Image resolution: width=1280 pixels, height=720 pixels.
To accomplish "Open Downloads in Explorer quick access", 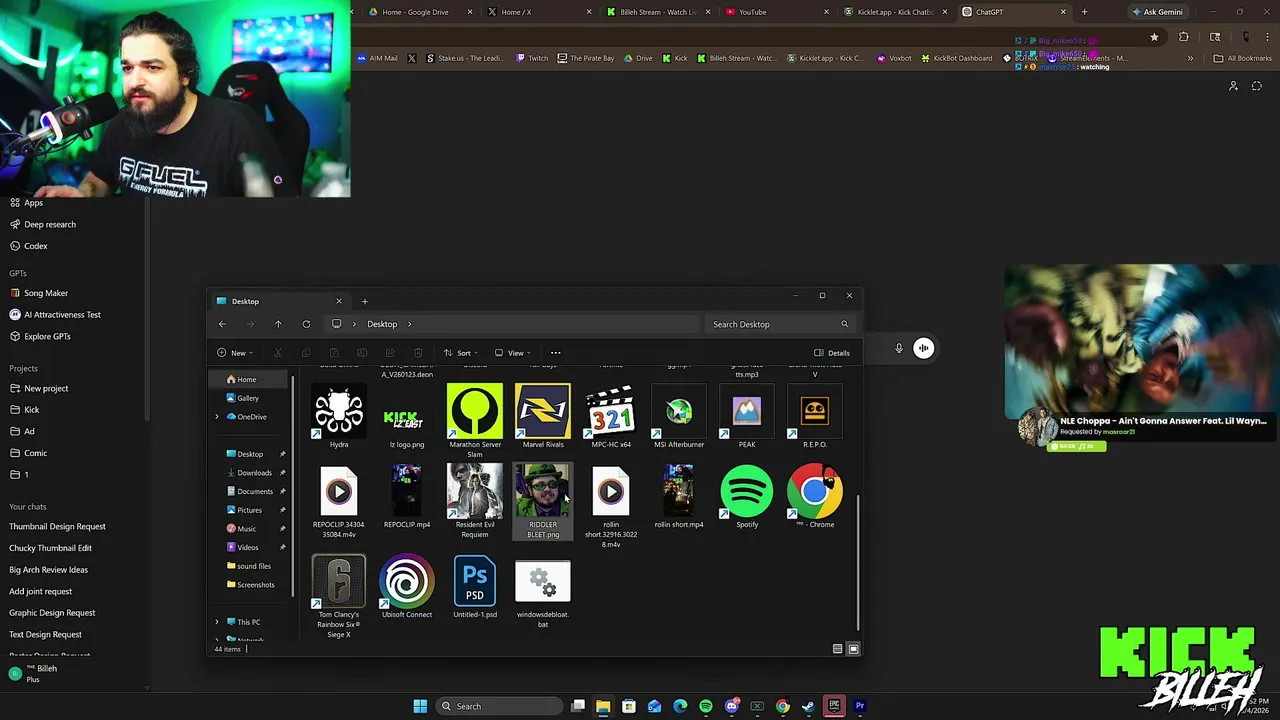I will pyautogui.click(x=254, y=473).
